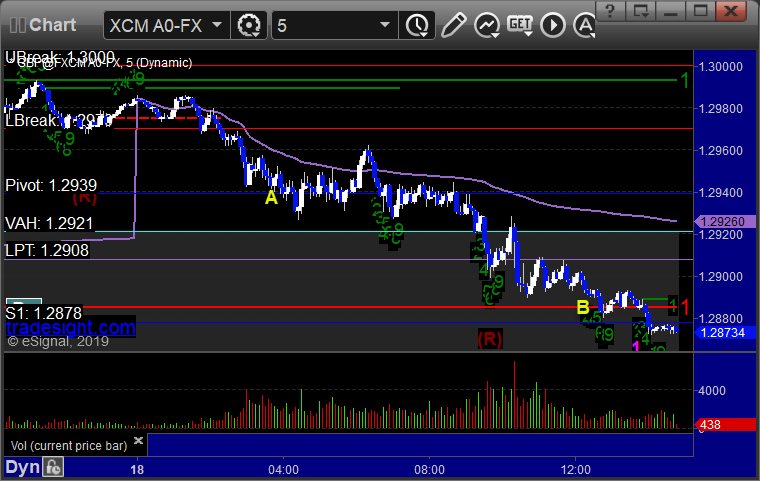
Task: Click the 1.29400 price axis label
Action: 721,192
